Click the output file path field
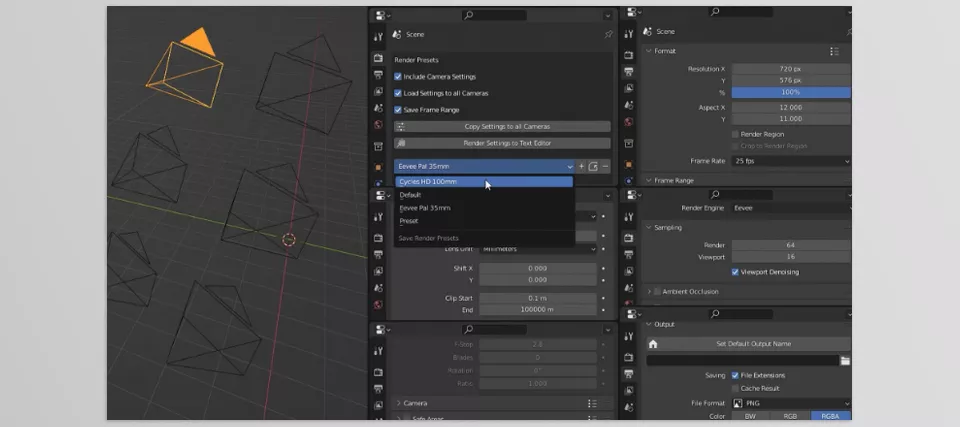The image size is (960, 427). point(743,361)
